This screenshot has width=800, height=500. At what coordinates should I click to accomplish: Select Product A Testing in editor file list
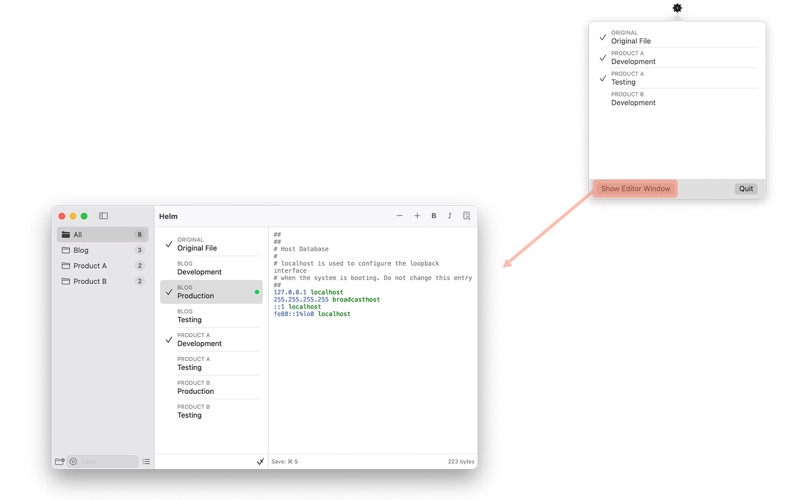click(211, 363)
